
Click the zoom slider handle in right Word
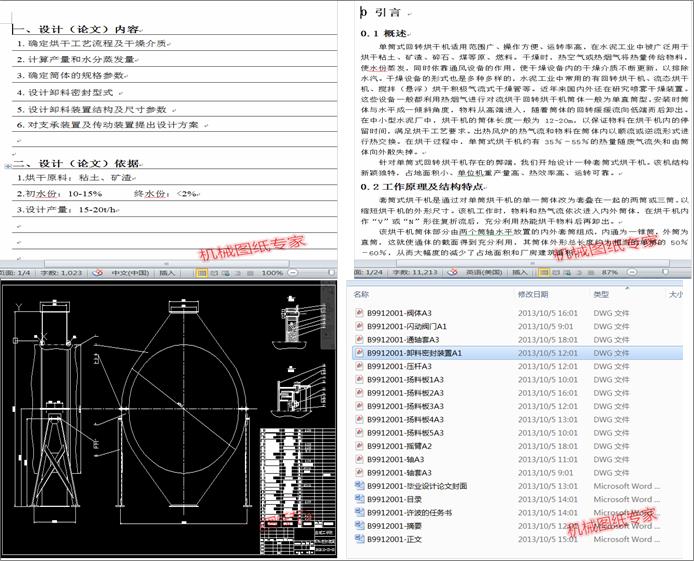click(x=665, y=272)
